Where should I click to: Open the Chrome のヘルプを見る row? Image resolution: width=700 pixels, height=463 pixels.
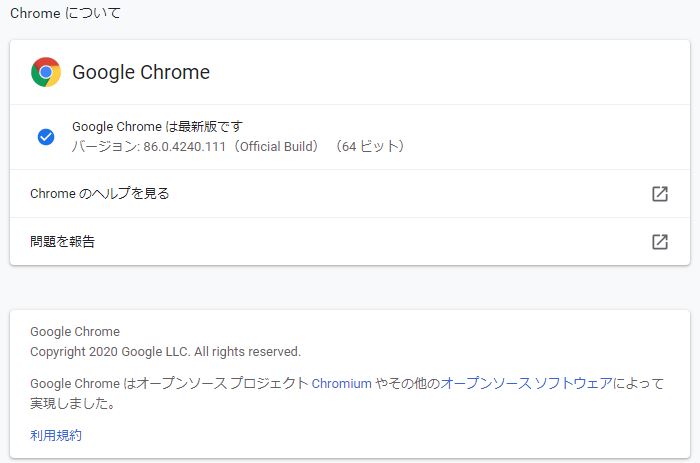point(100,194)
